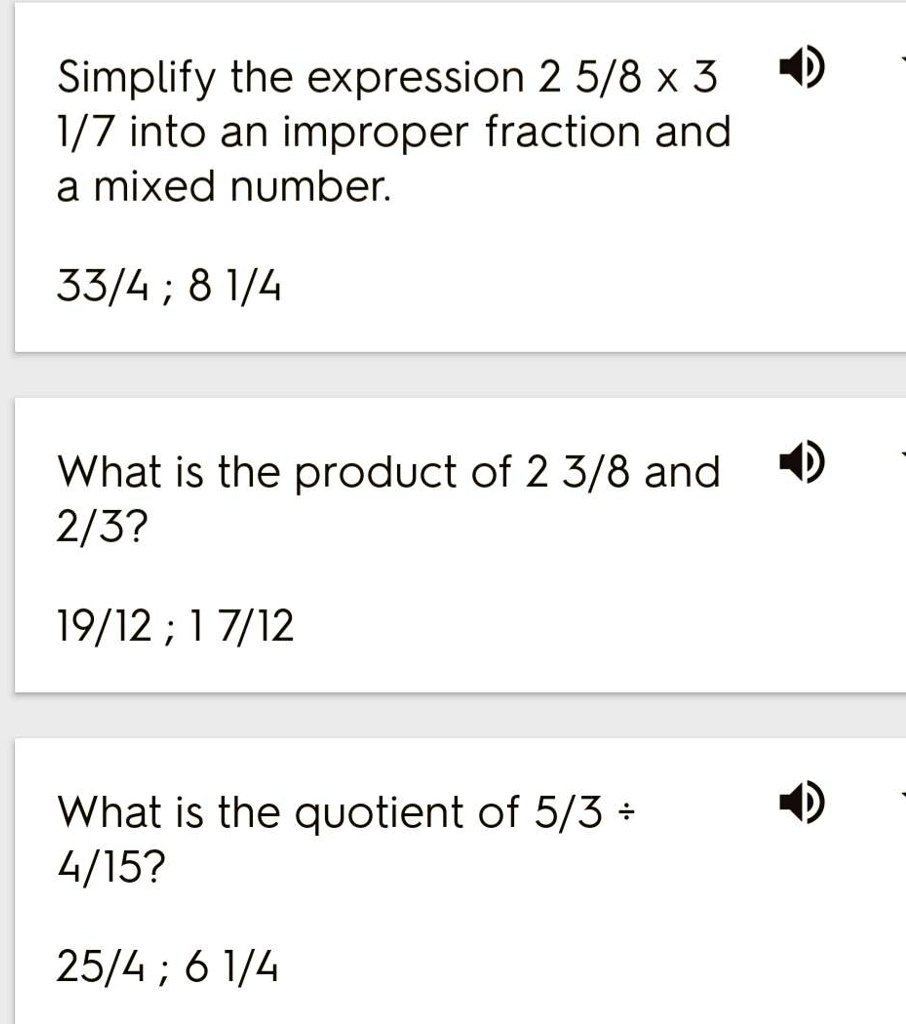Click the answer 33/4 ; 8 1/4
The height and width of the screenshot is (1024, 906).
pyautogui.click(x=169, y=287)
